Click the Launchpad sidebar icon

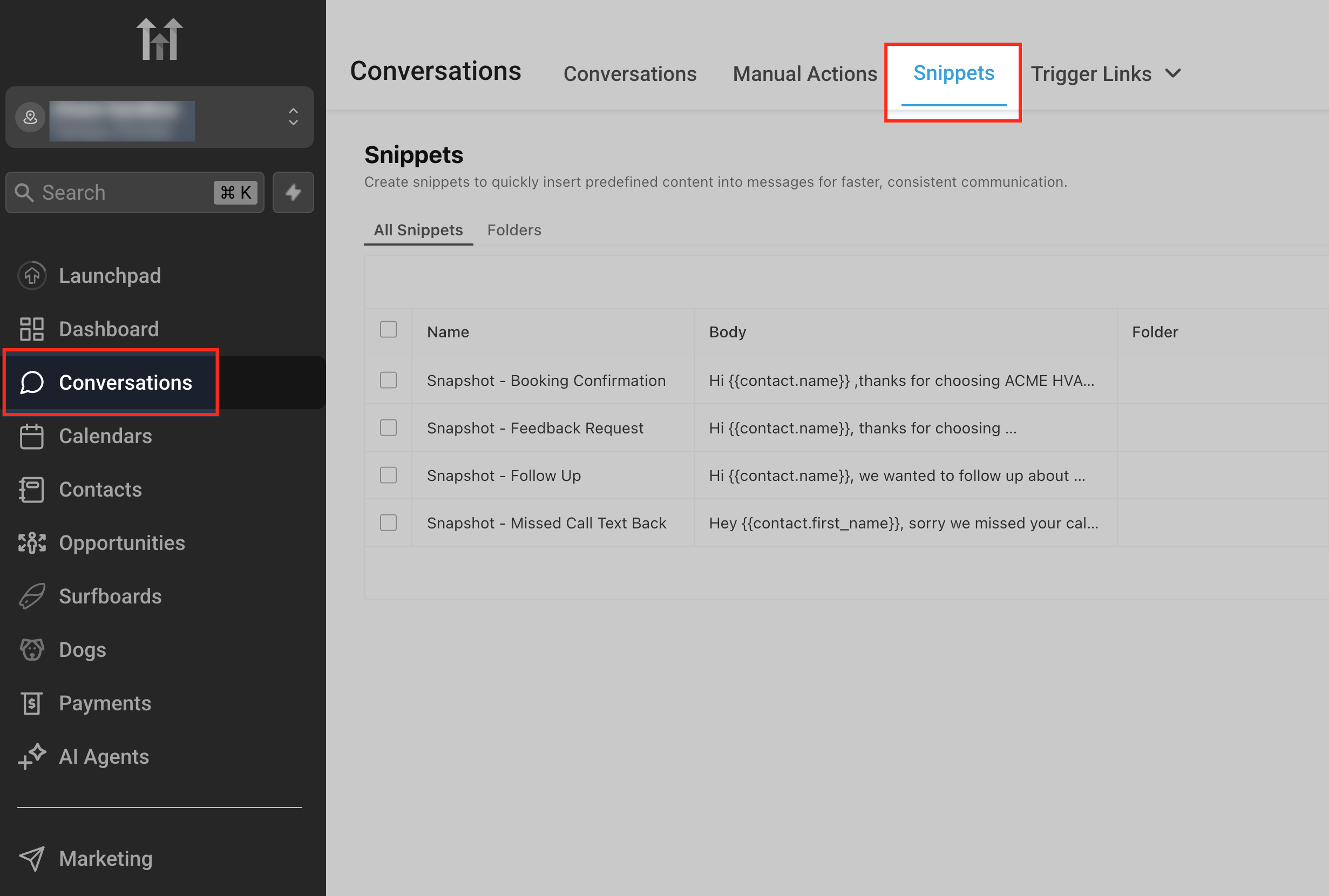click(x=32, y=276)
